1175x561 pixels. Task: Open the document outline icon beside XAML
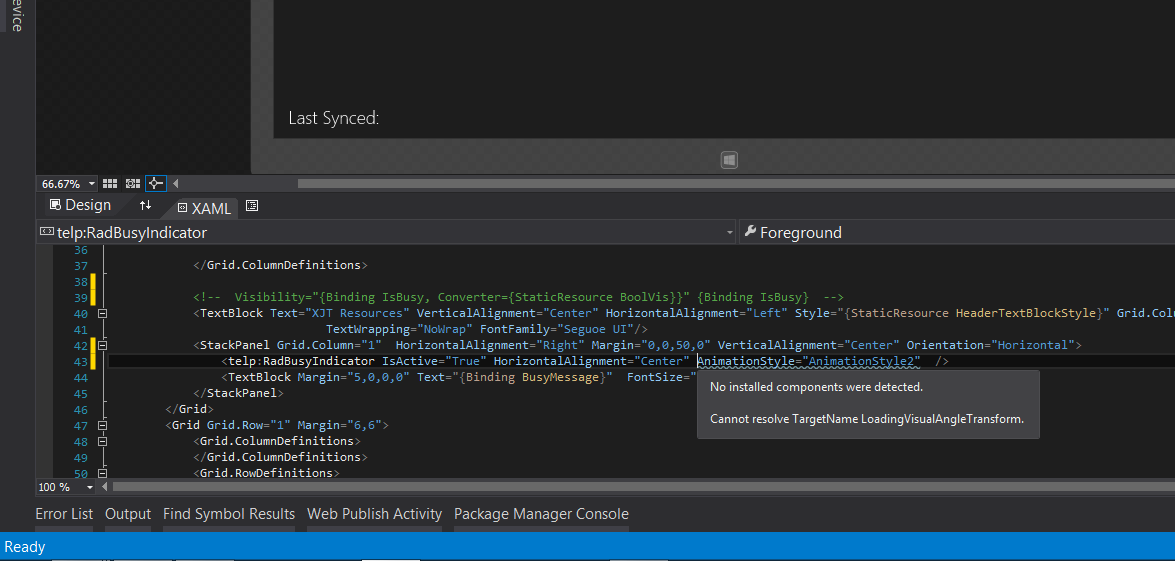[x=252, y=205]
